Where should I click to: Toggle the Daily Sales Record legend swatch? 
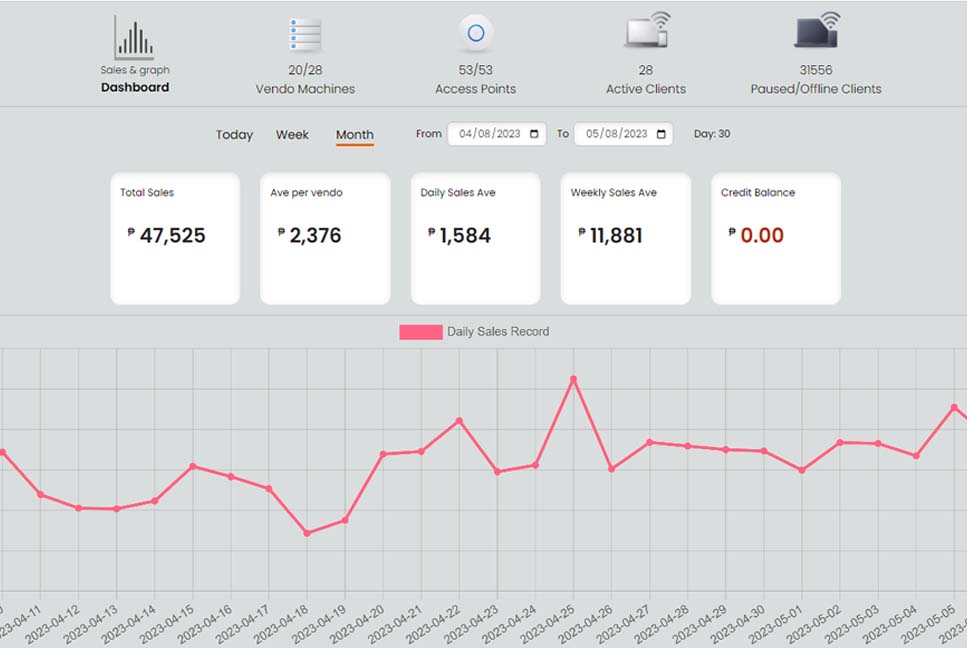click(421, 332)
